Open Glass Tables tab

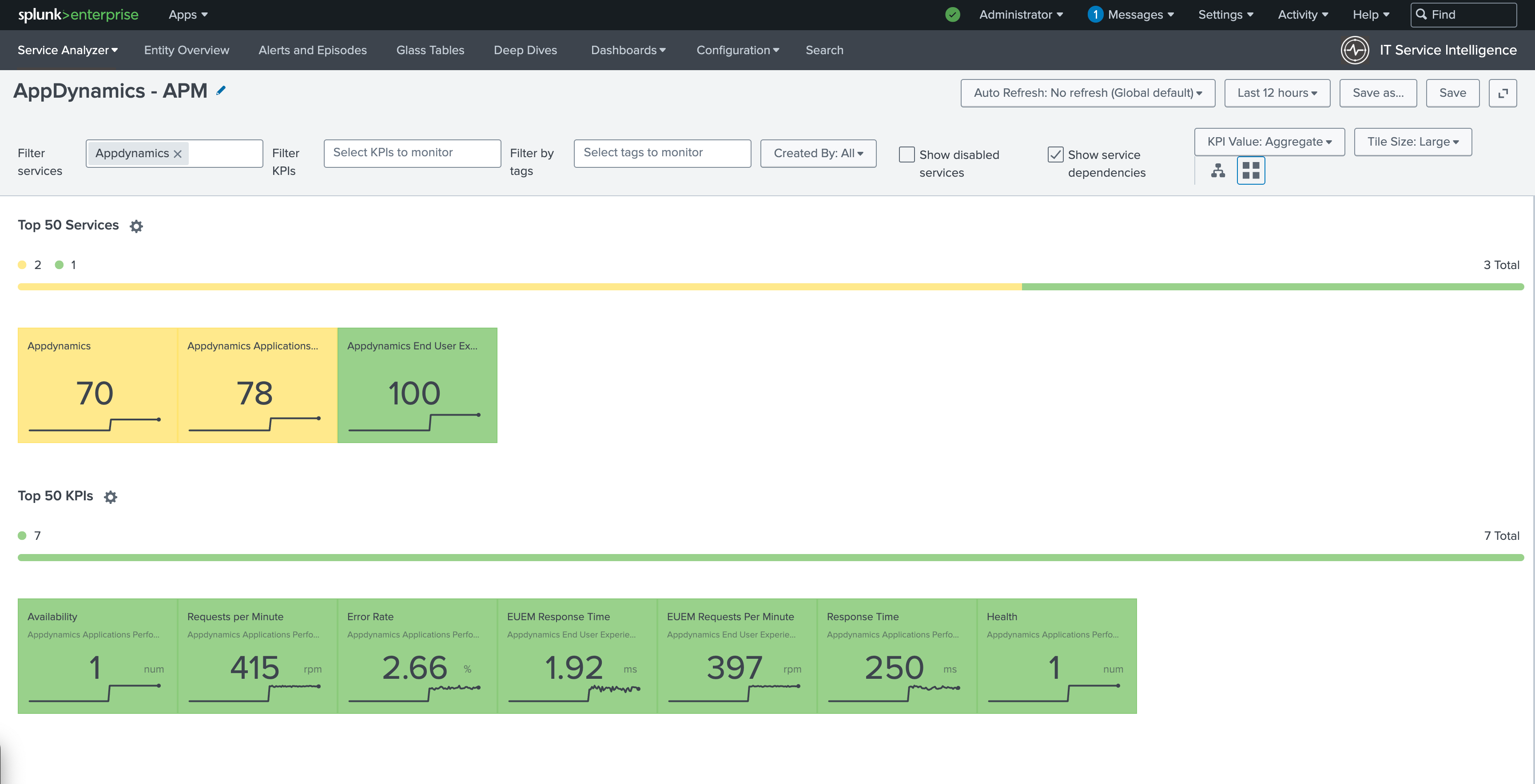430,50
